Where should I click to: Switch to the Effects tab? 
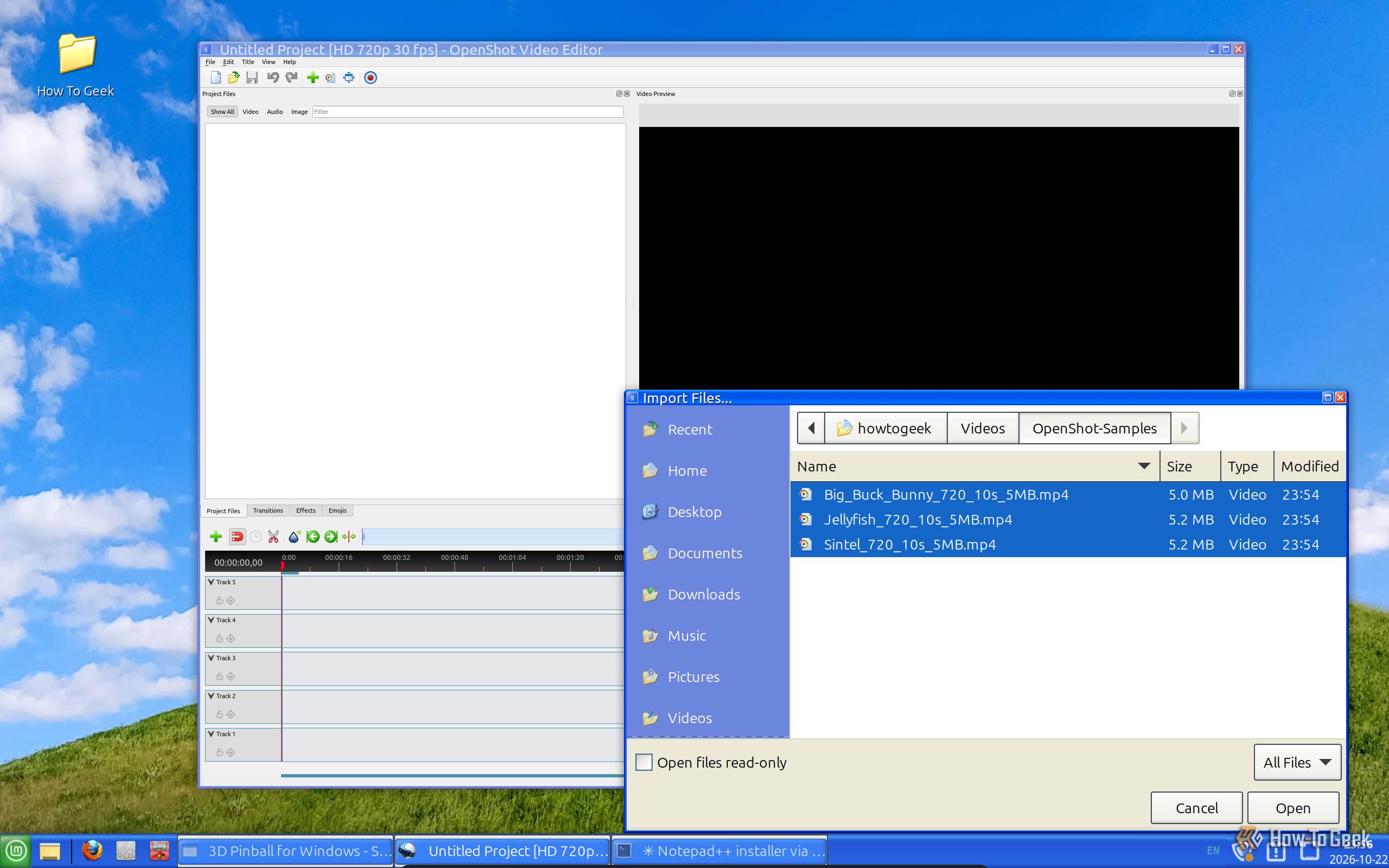point(306,510)
